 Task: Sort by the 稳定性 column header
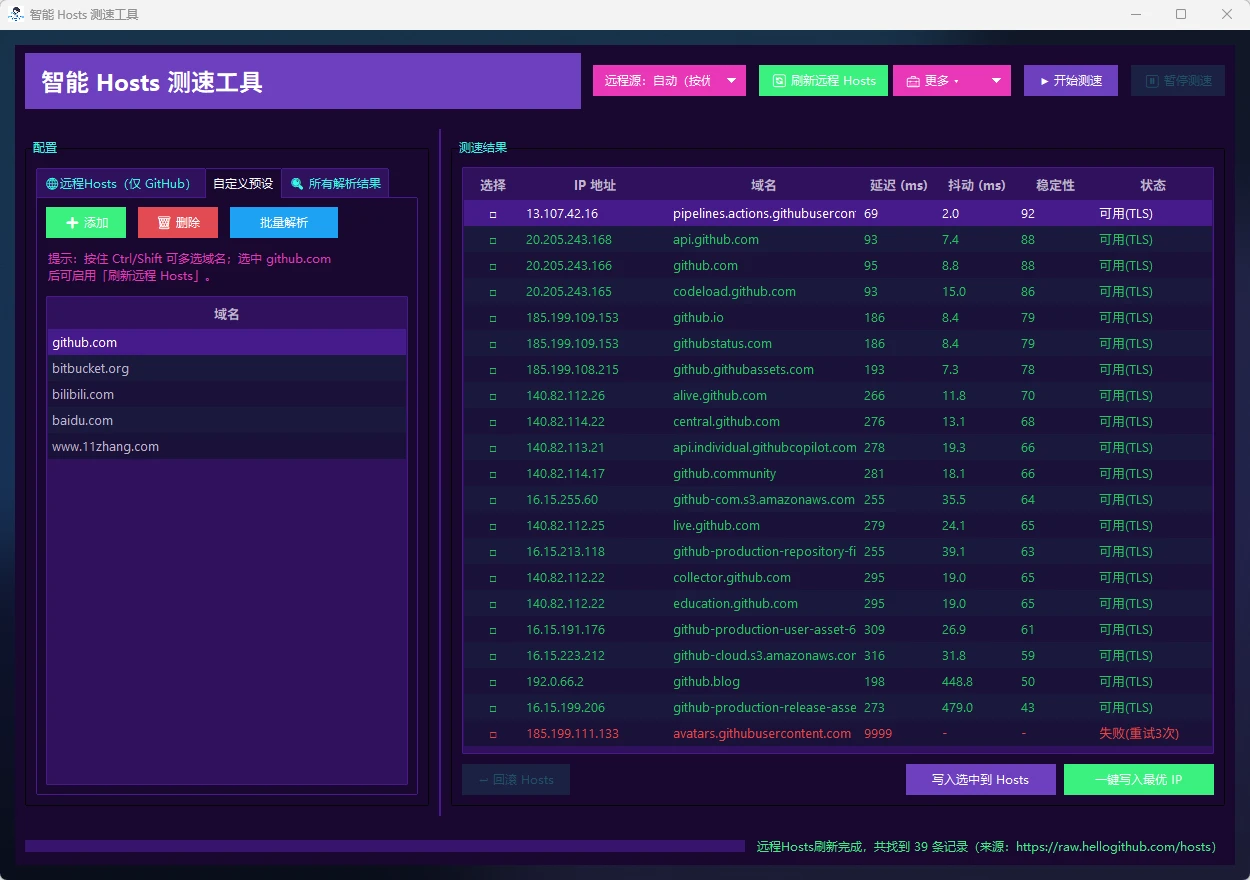point(1055,185)
